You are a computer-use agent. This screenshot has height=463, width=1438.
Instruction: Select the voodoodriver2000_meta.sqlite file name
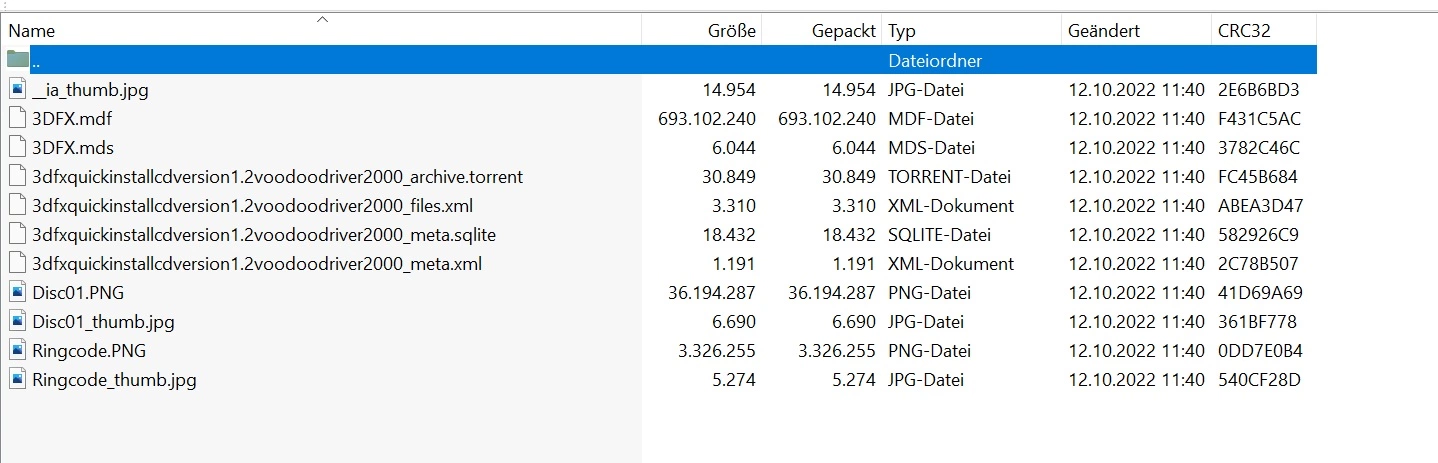pos(264,235)
